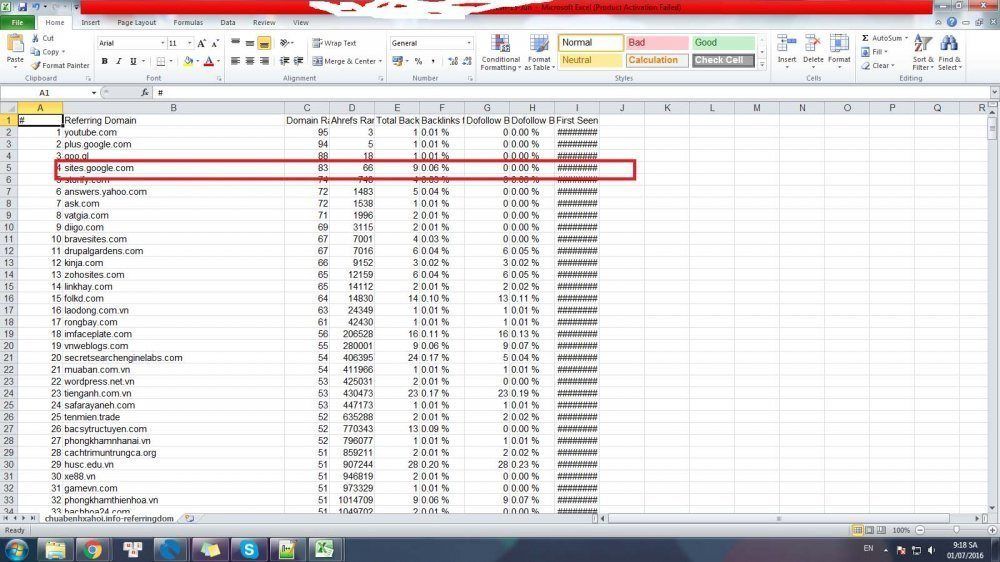Image resolution: width=1000 pixels, height=562 pixels.
Task: Apply the Good cell style
Action: point(723,43)
